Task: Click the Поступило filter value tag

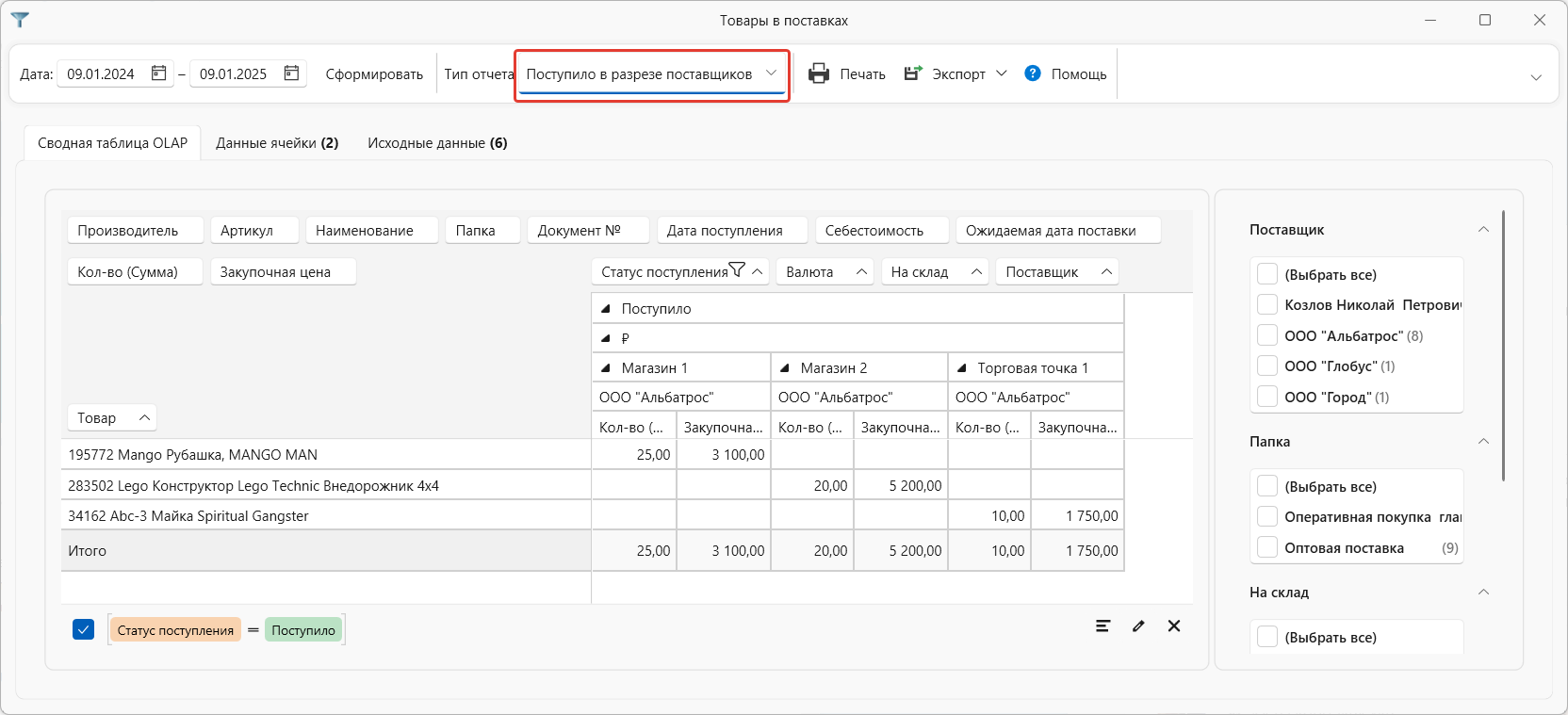Action: [x=303, y=630]
